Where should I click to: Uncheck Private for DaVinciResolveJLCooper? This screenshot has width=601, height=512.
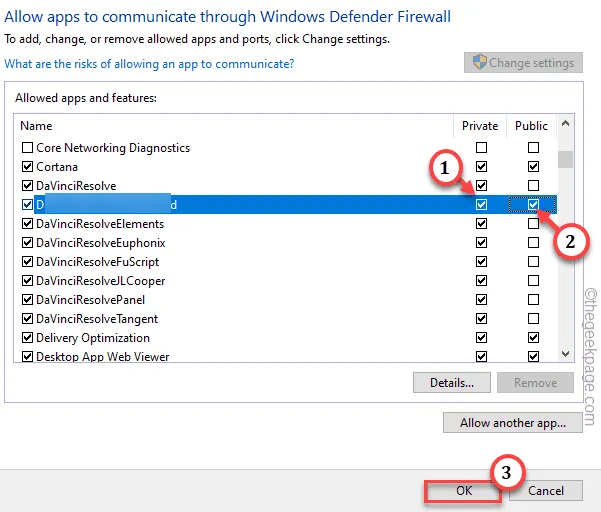[x=481, y=281]
